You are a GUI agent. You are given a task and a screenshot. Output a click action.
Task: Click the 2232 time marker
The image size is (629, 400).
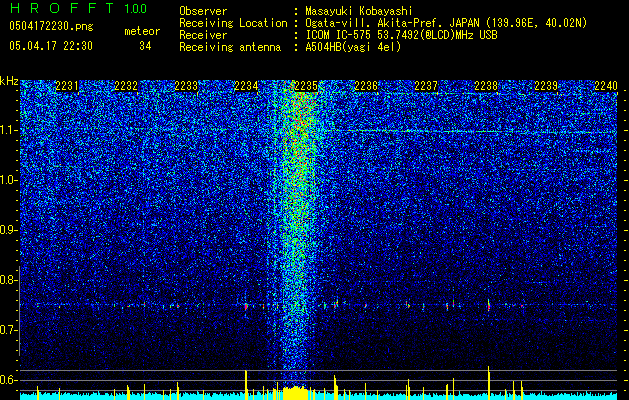tap(126, 86)
